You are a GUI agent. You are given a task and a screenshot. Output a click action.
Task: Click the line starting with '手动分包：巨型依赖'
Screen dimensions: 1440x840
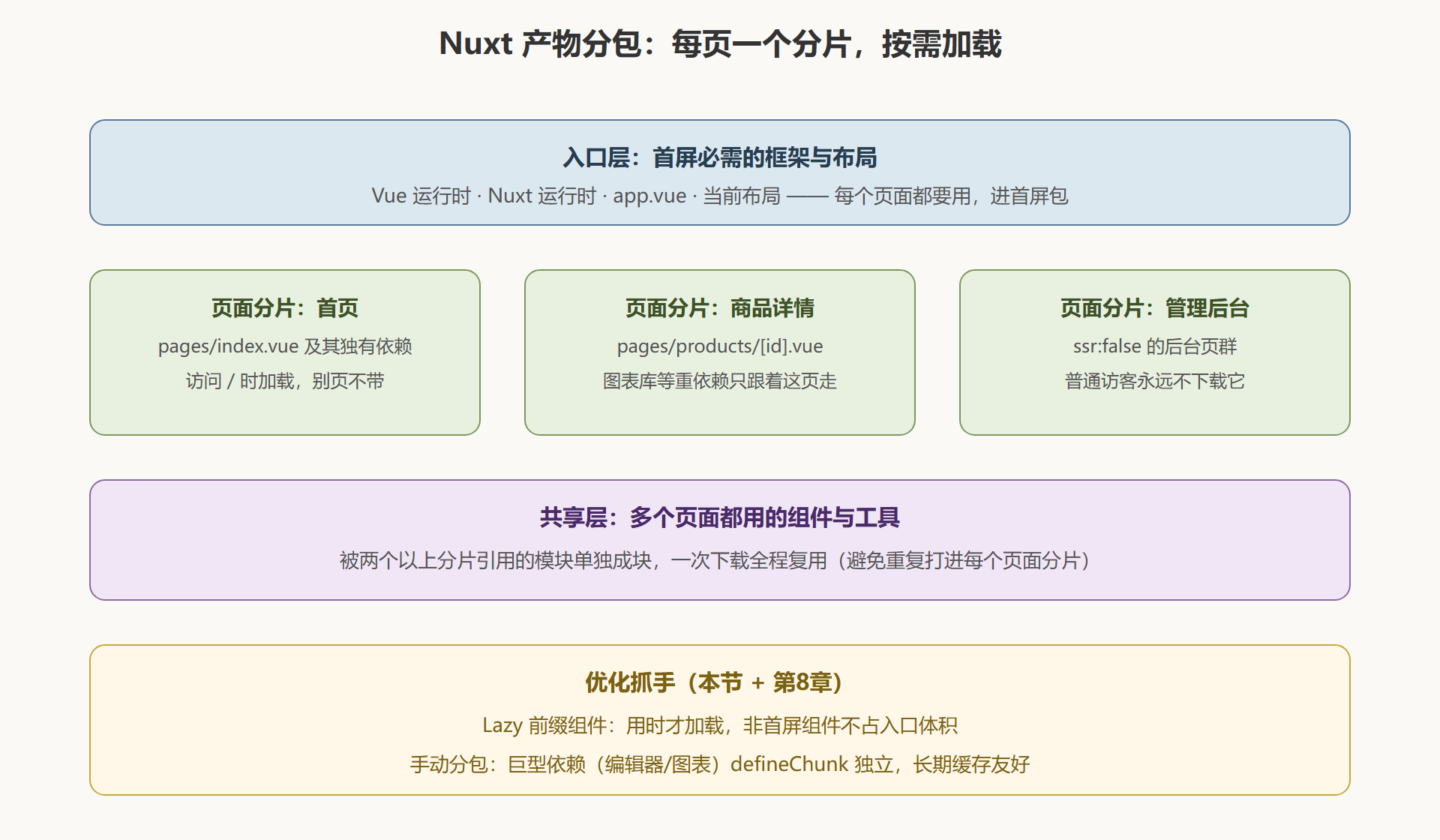720,764
